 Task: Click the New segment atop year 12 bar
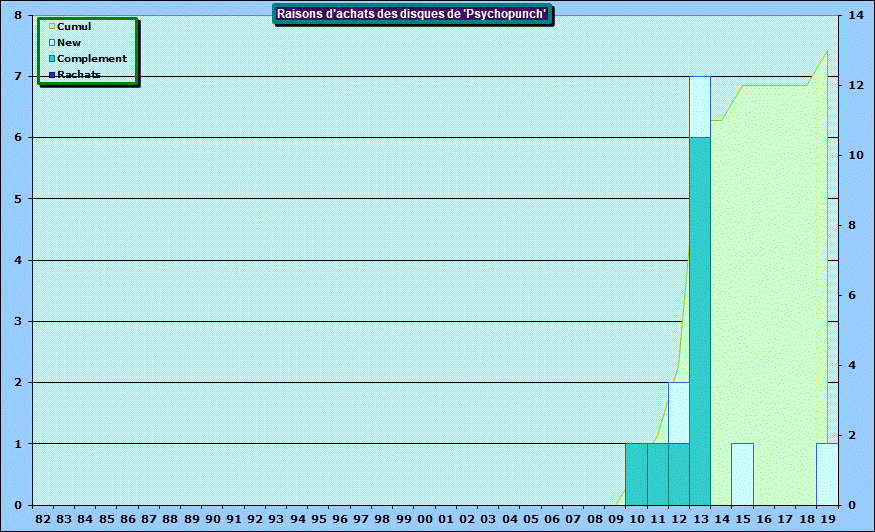[678, 412]
